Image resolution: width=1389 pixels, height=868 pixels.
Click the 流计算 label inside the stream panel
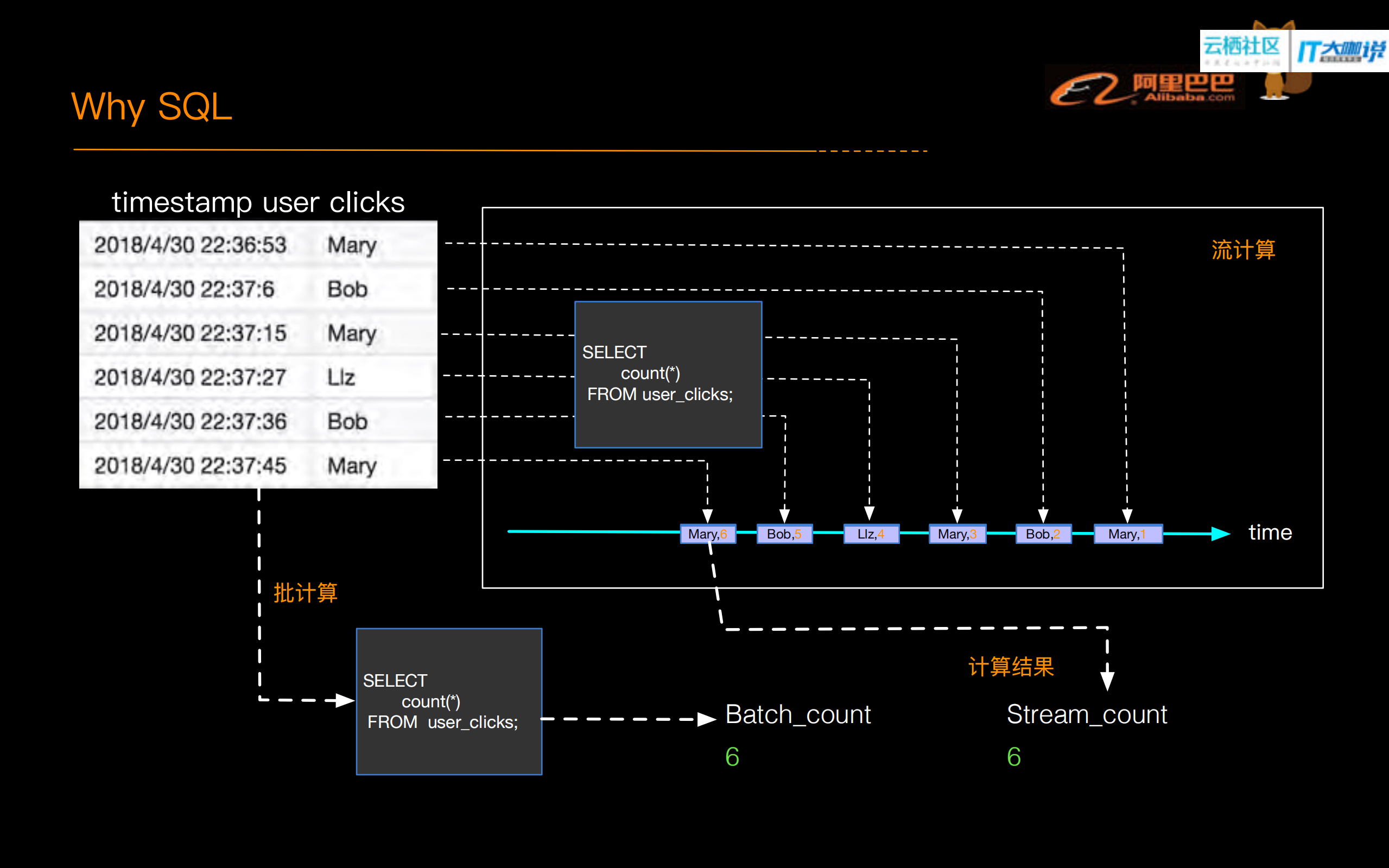click(1243, 249)
